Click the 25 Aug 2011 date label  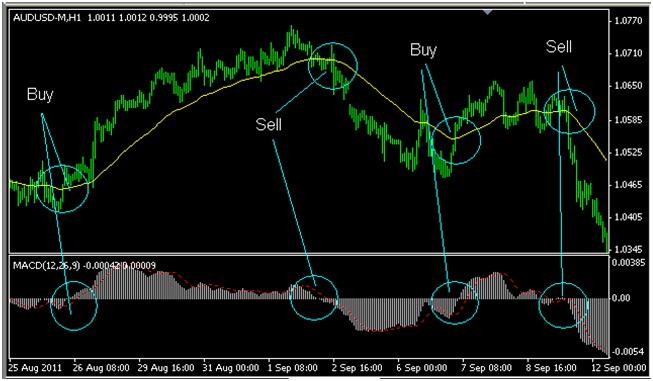tap(35, 368)
